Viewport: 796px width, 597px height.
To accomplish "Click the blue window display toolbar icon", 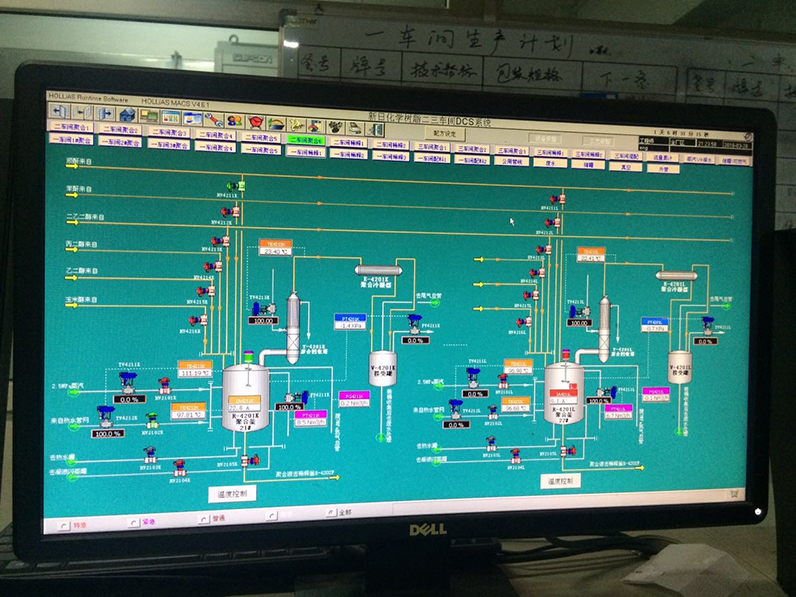I will click(192, 117).
